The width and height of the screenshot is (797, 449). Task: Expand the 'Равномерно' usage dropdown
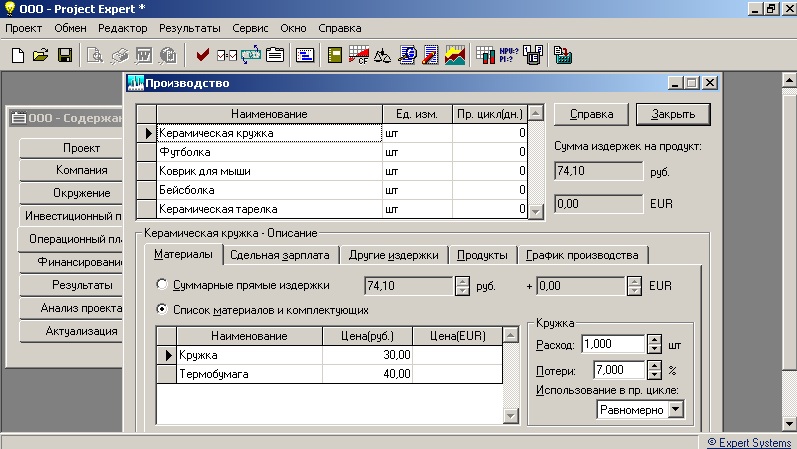675,409
